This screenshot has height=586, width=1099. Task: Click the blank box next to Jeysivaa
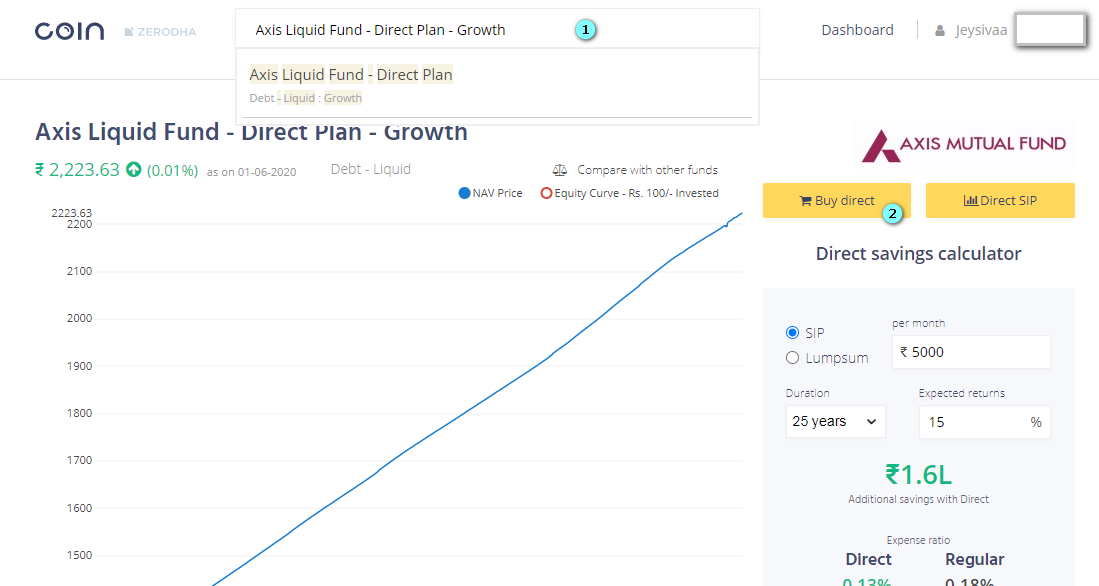pos(1050,30)
